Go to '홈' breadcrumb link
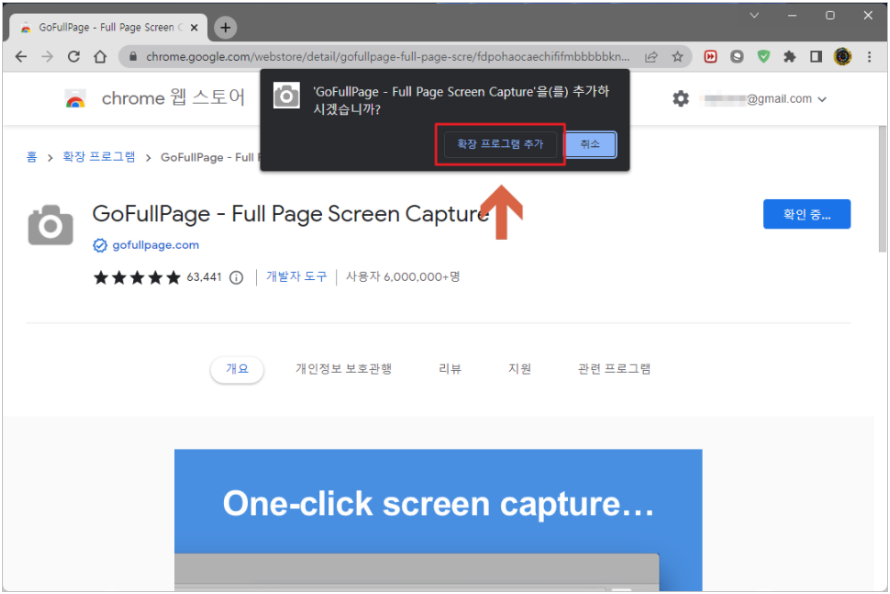Screen dimensions: 890x594 click(32, 157)
